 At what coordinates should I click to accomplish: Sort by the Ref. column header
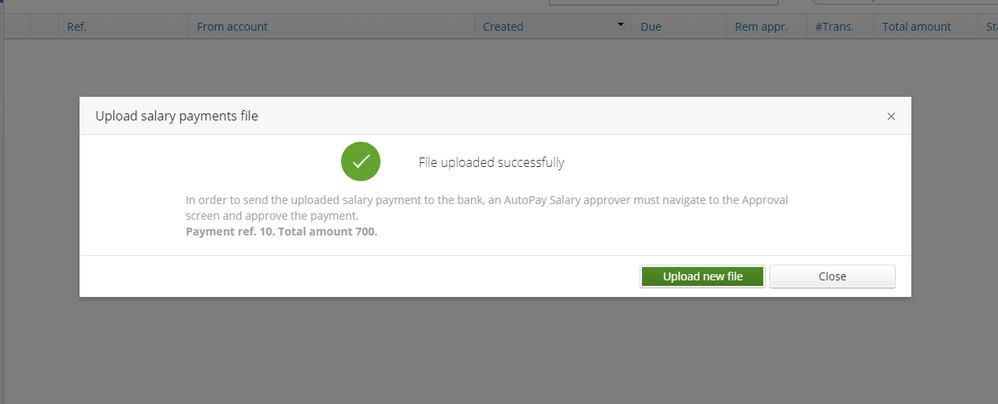click(x=76, y=27)
